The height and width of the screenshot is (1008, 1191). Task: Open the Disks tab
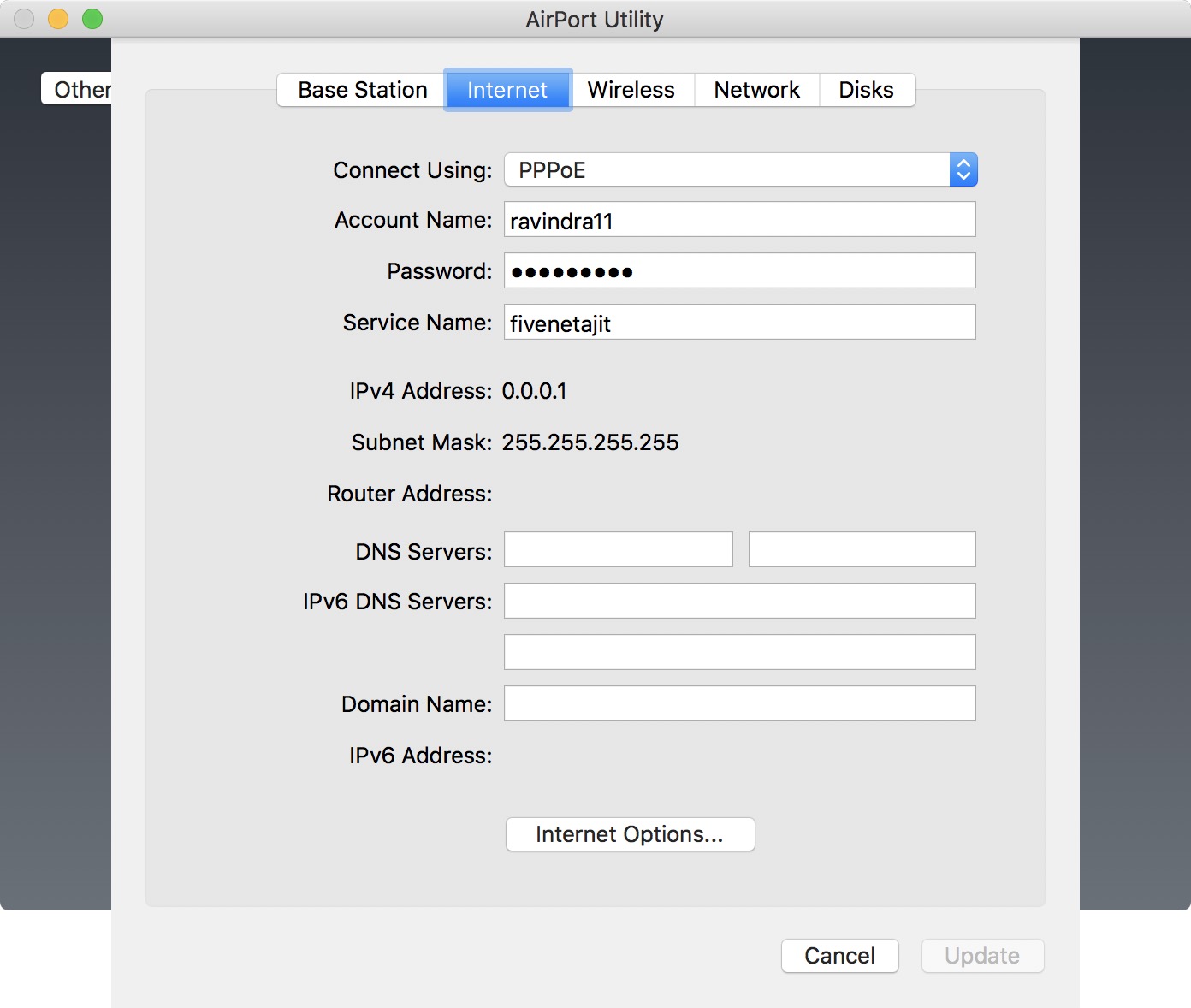(x=867, y=90)
